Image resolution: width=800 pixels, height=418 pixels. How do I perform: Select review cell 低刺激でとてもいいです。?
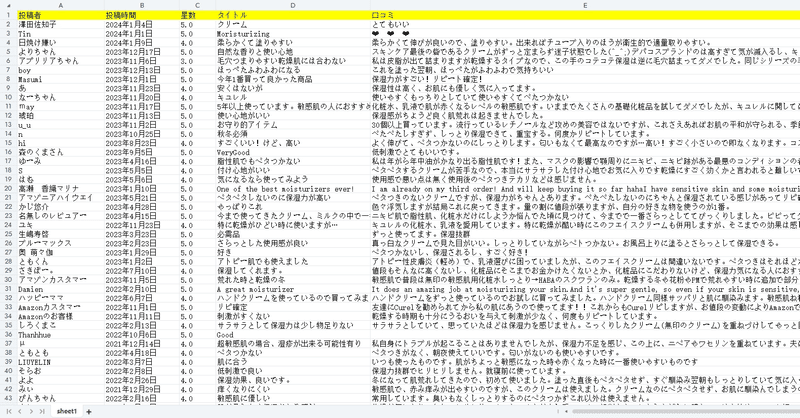(x=585, y=152)
